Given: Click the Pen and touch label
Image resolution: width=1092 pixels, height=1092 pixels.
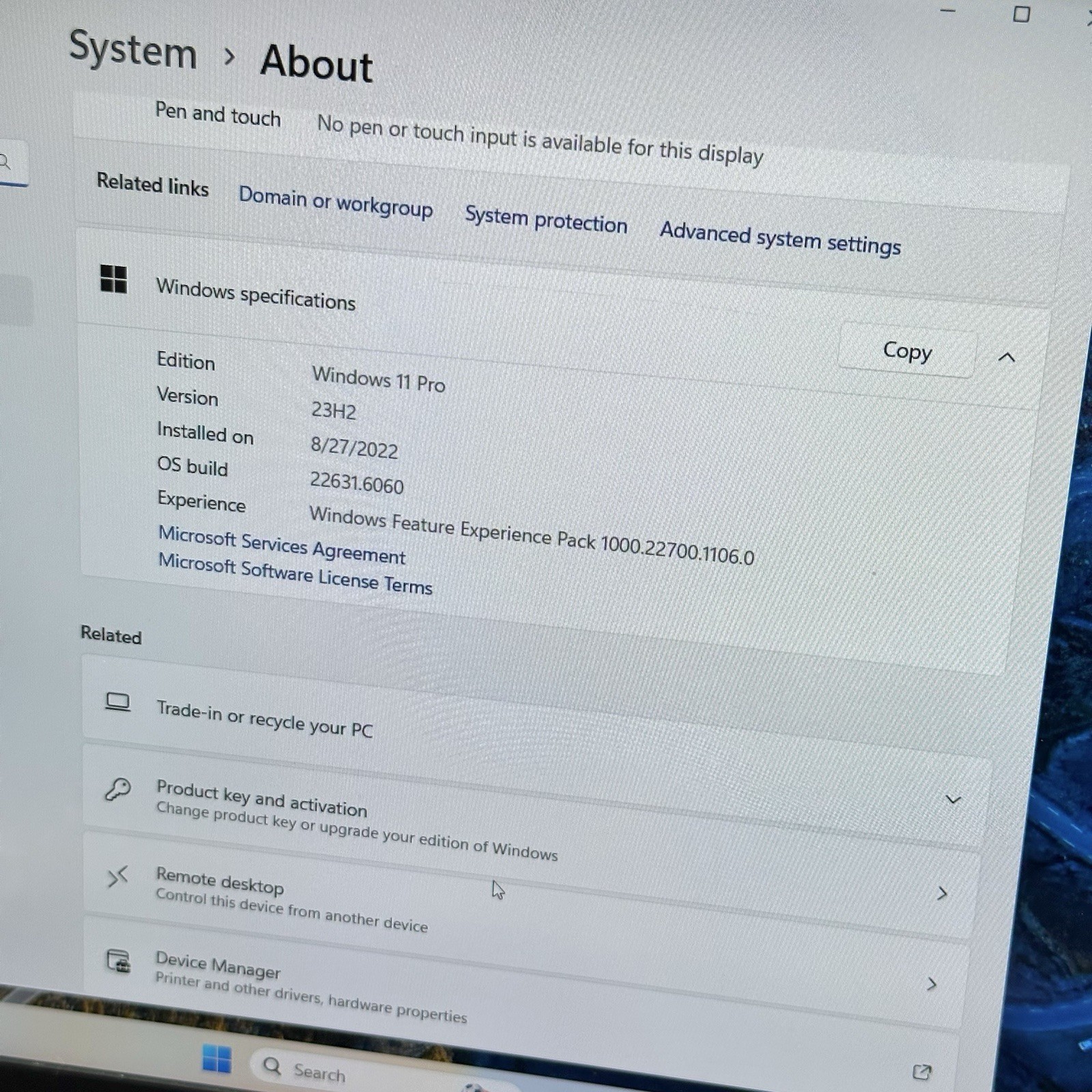Looking at the screenshot, I should coord(218,113).
